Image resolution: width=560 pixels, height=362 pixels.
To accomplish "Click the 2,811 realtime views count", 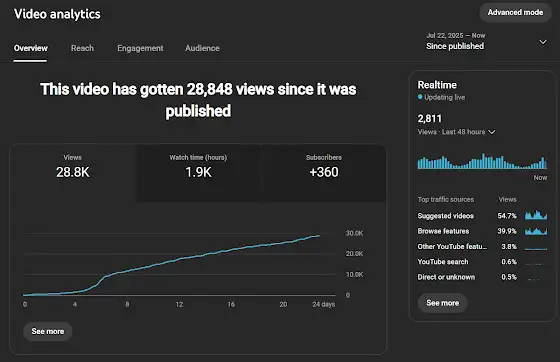I will pos(430,119).
